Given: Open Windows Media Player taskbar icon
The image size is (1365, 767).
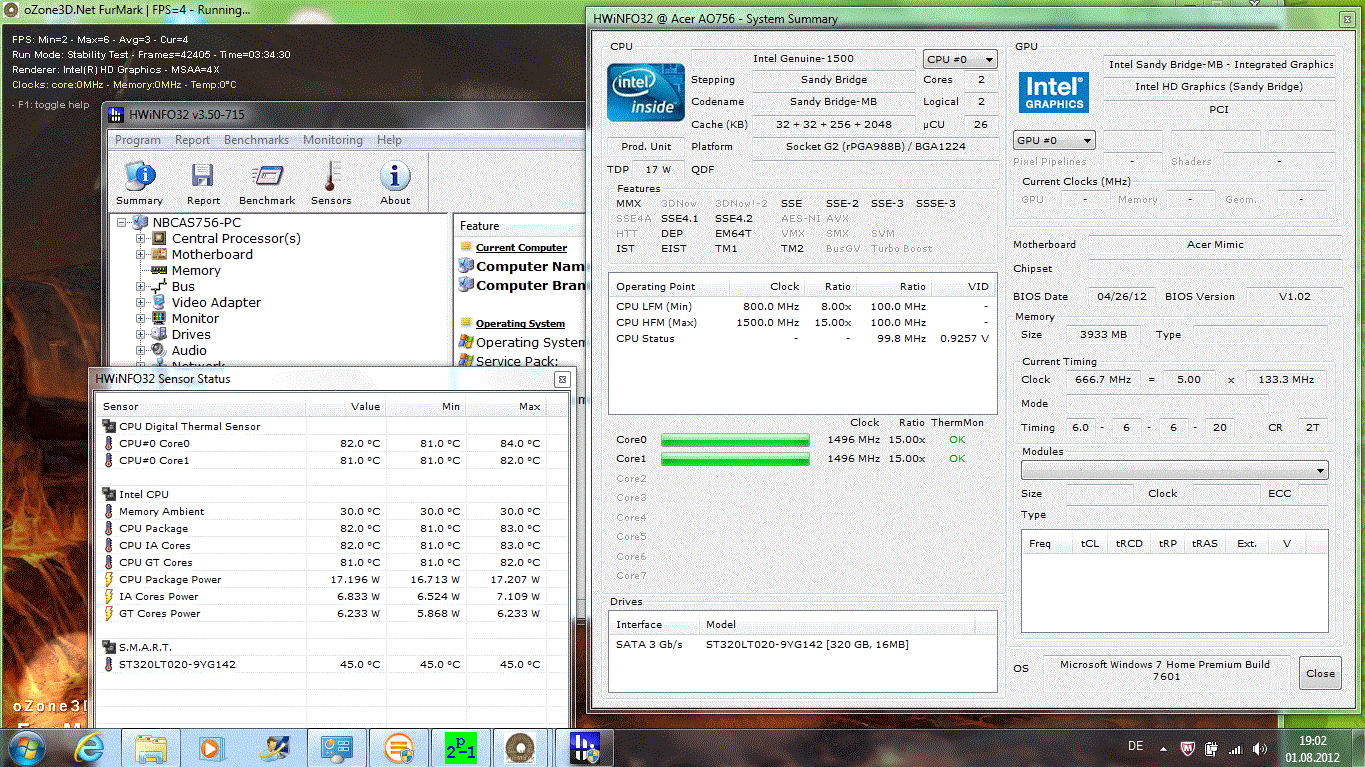Looking at the screenshot, I should tap(211, 747).
